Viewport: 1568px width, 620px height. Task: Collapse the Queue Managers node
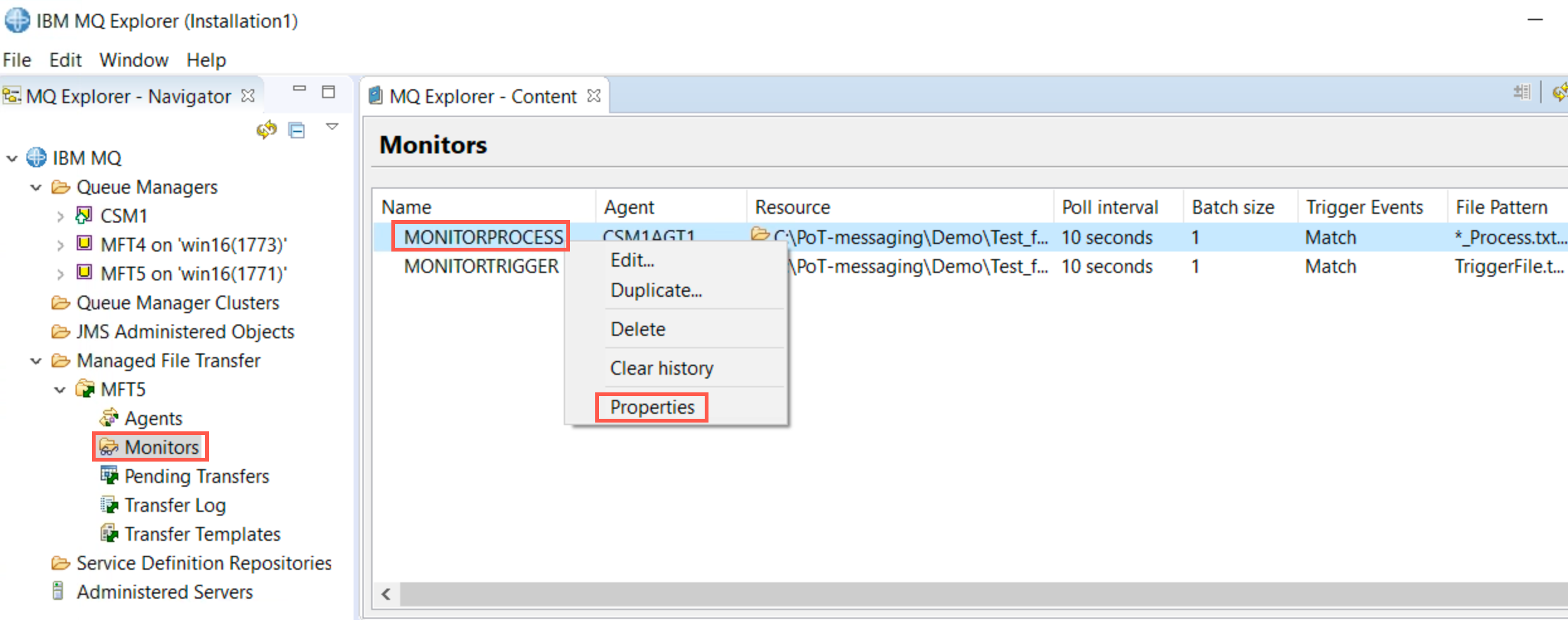click(36, 187)
